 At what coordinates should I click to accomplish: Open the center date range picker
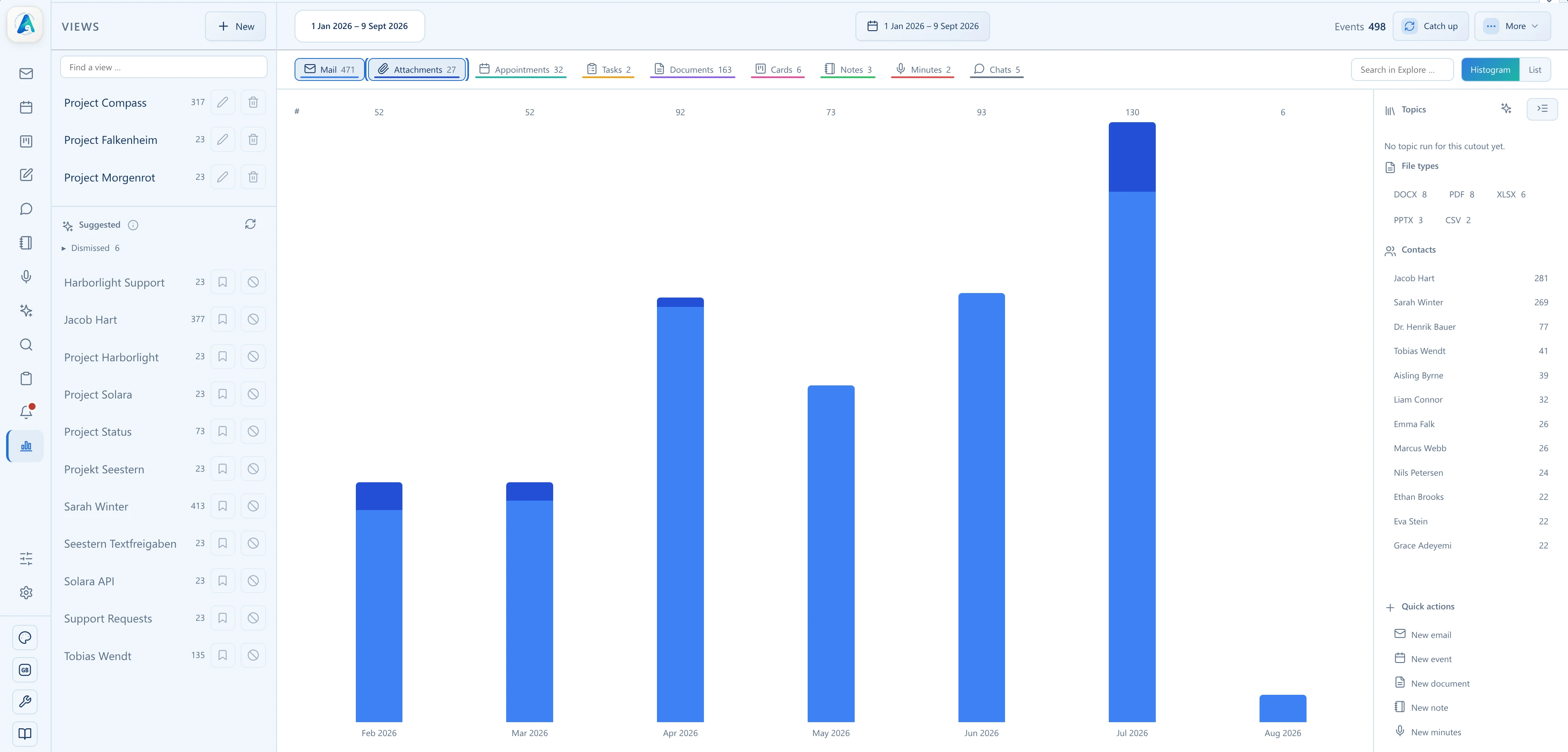922,26
